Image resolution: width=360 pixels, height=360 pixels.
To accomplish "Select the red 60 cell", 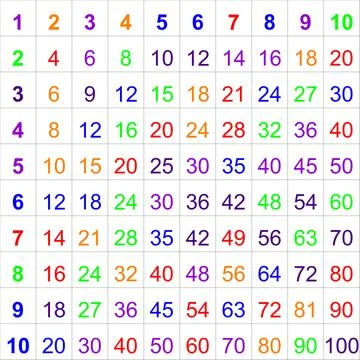I will click(198, 346).
